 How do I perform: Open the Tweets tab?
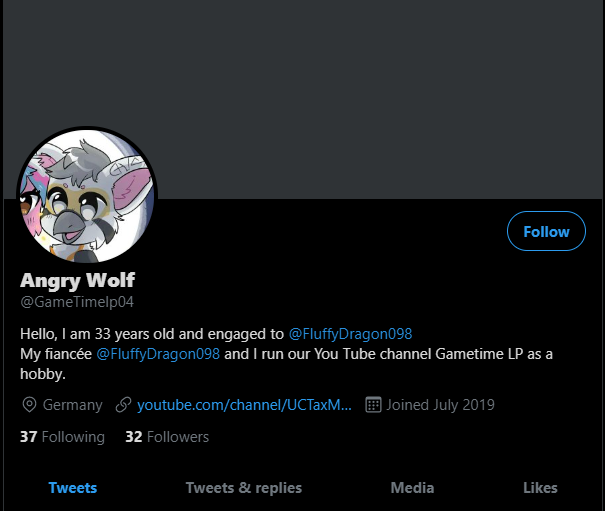(x=73, y=488)
